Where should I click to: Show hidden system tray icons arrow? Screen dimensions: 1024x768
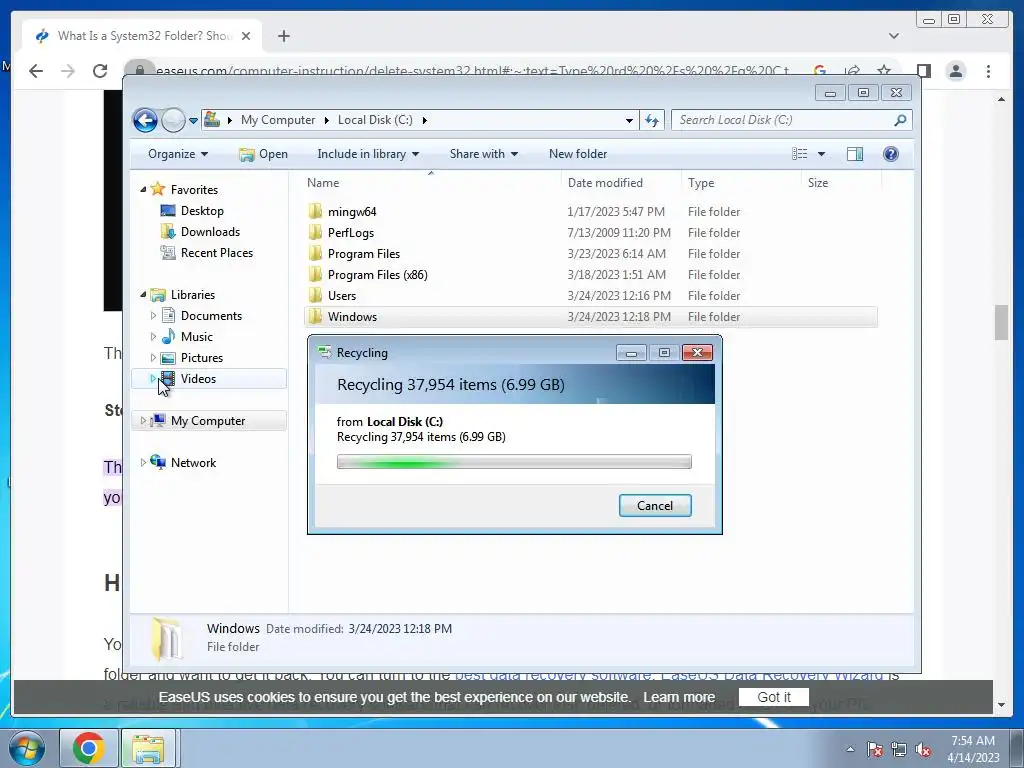point(850,749)
